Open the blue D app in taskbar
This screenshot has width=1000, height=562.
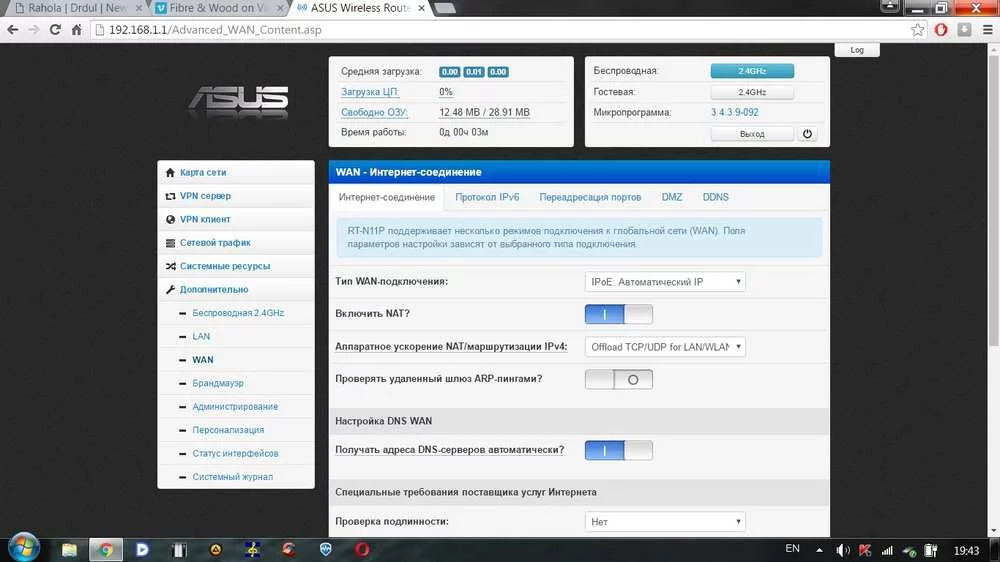[142, 549]
